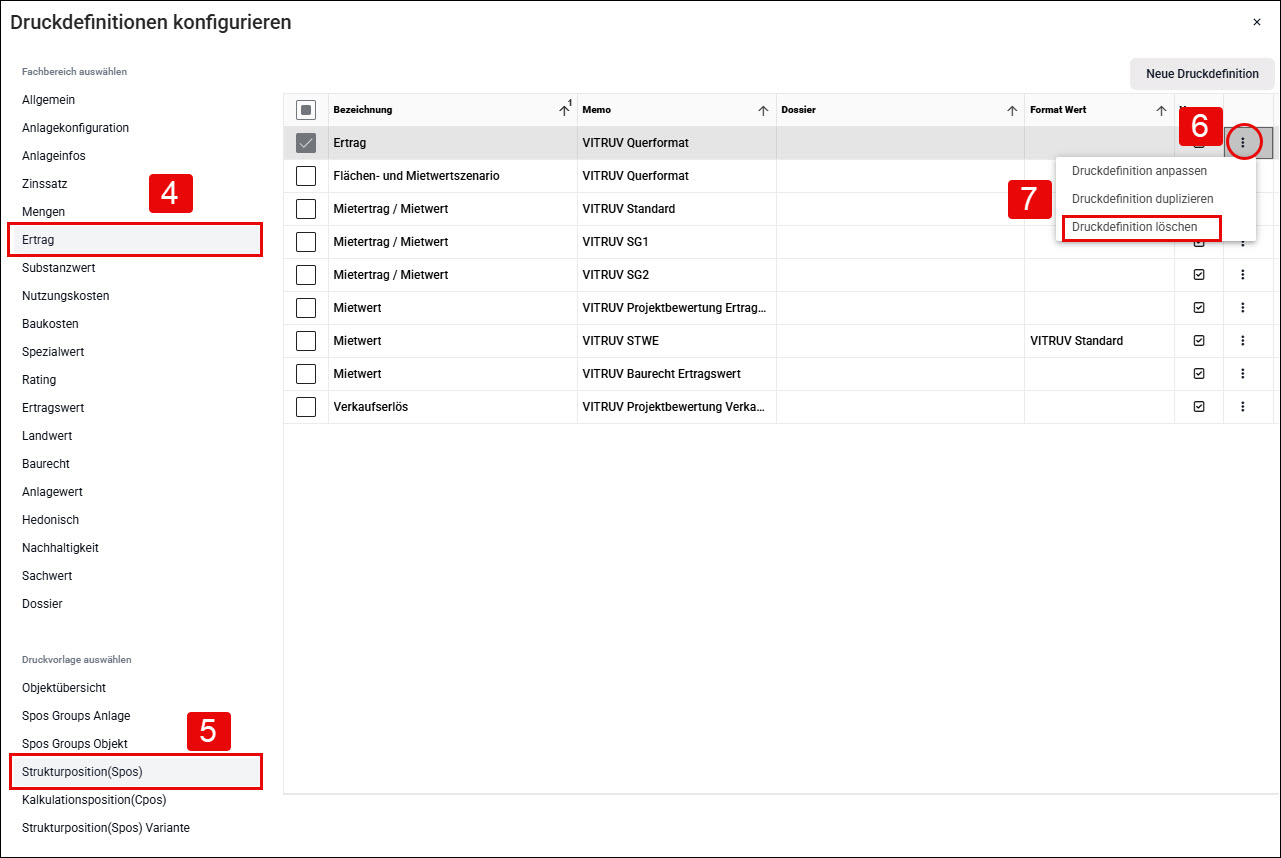1281x858 pixels.
Task: Open three-dot menu for VITRUV Projektbewertung Ertrag row
Action: [1243, 308]
